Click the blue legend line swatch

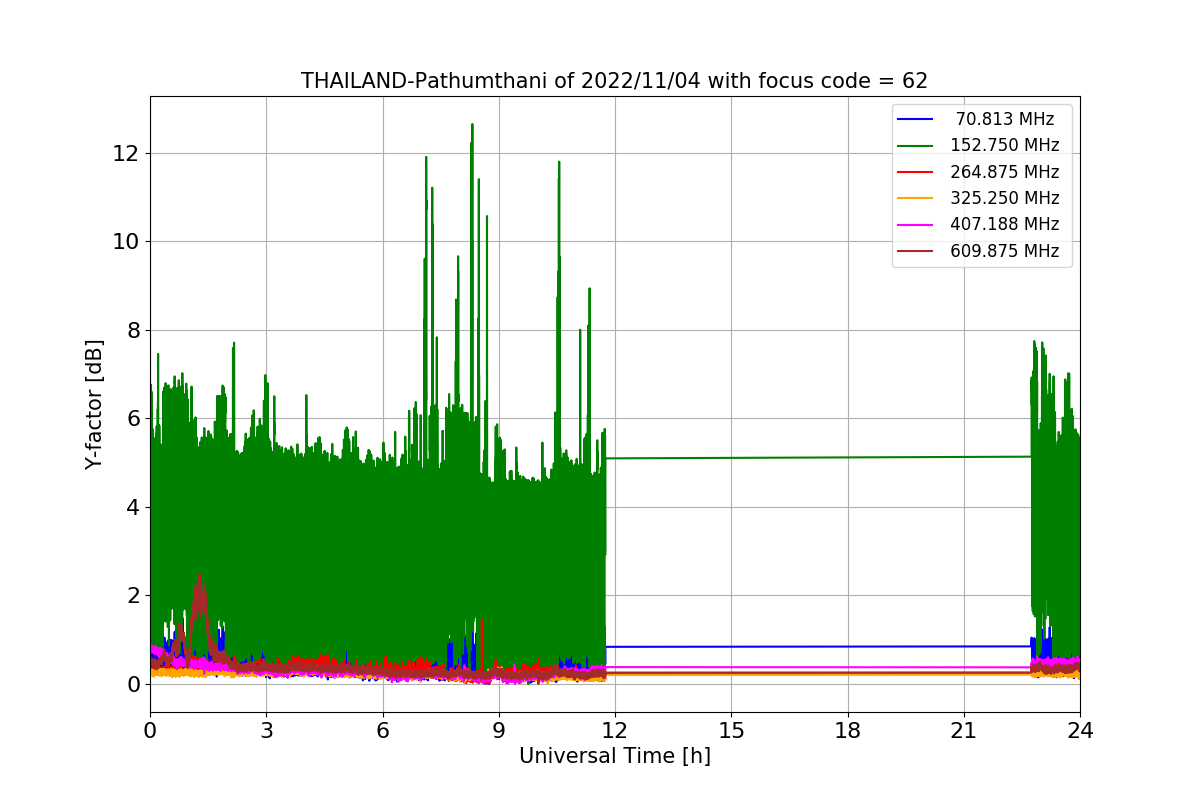pyautogui.click(x=915, y=119)
